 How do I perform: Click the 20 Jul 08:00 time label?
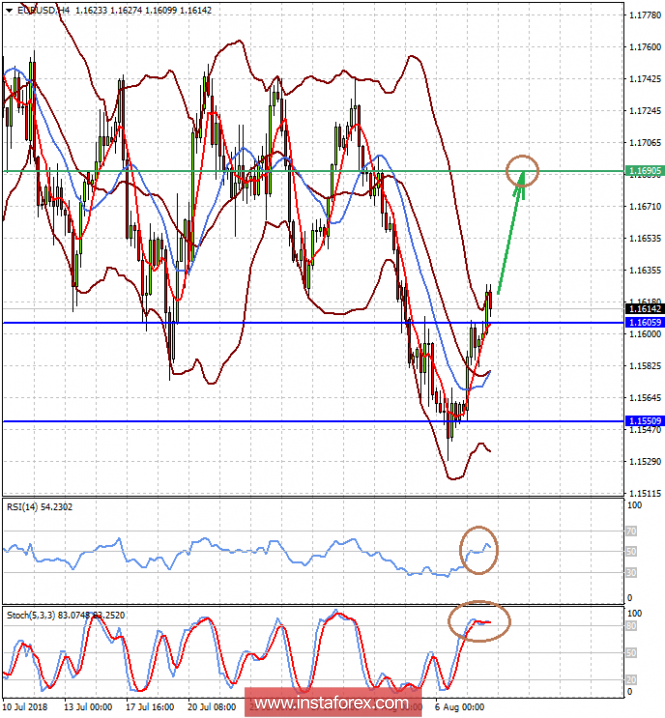tap(212, 707)
